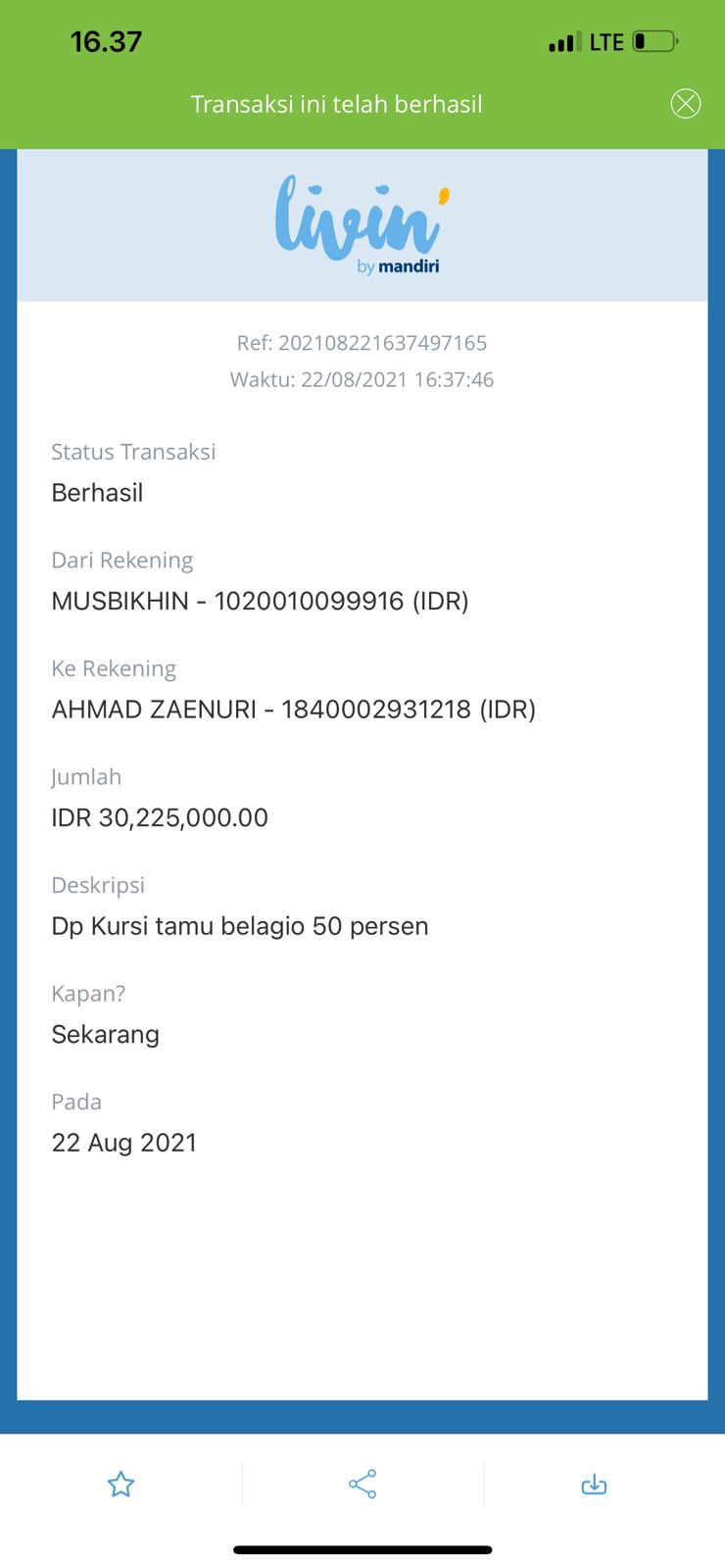The image size is (725, 1568).
Task: Tap the description Dp Kursi tamu text
Action: 240,926
